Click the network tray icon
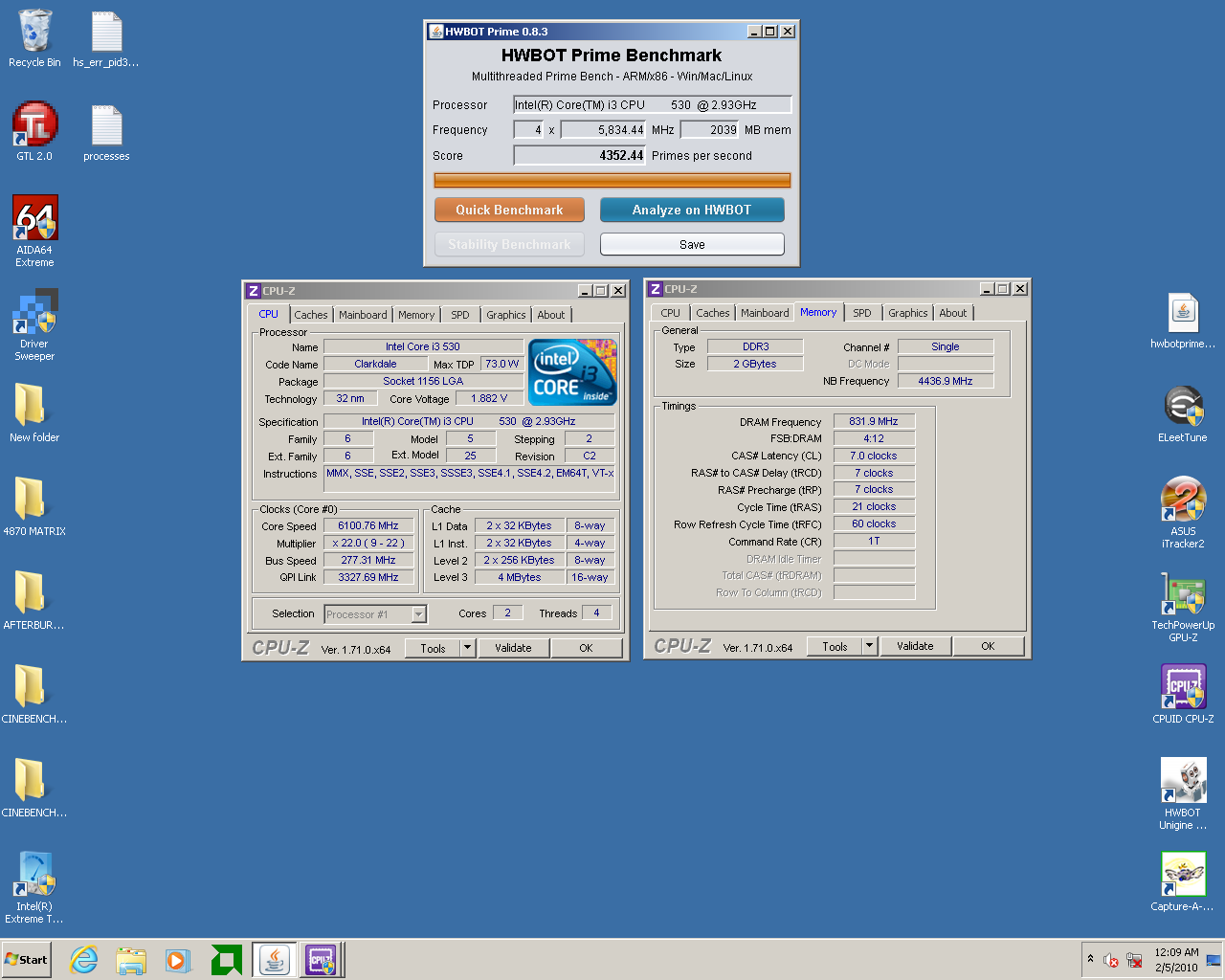 (x=1134, y=960)
